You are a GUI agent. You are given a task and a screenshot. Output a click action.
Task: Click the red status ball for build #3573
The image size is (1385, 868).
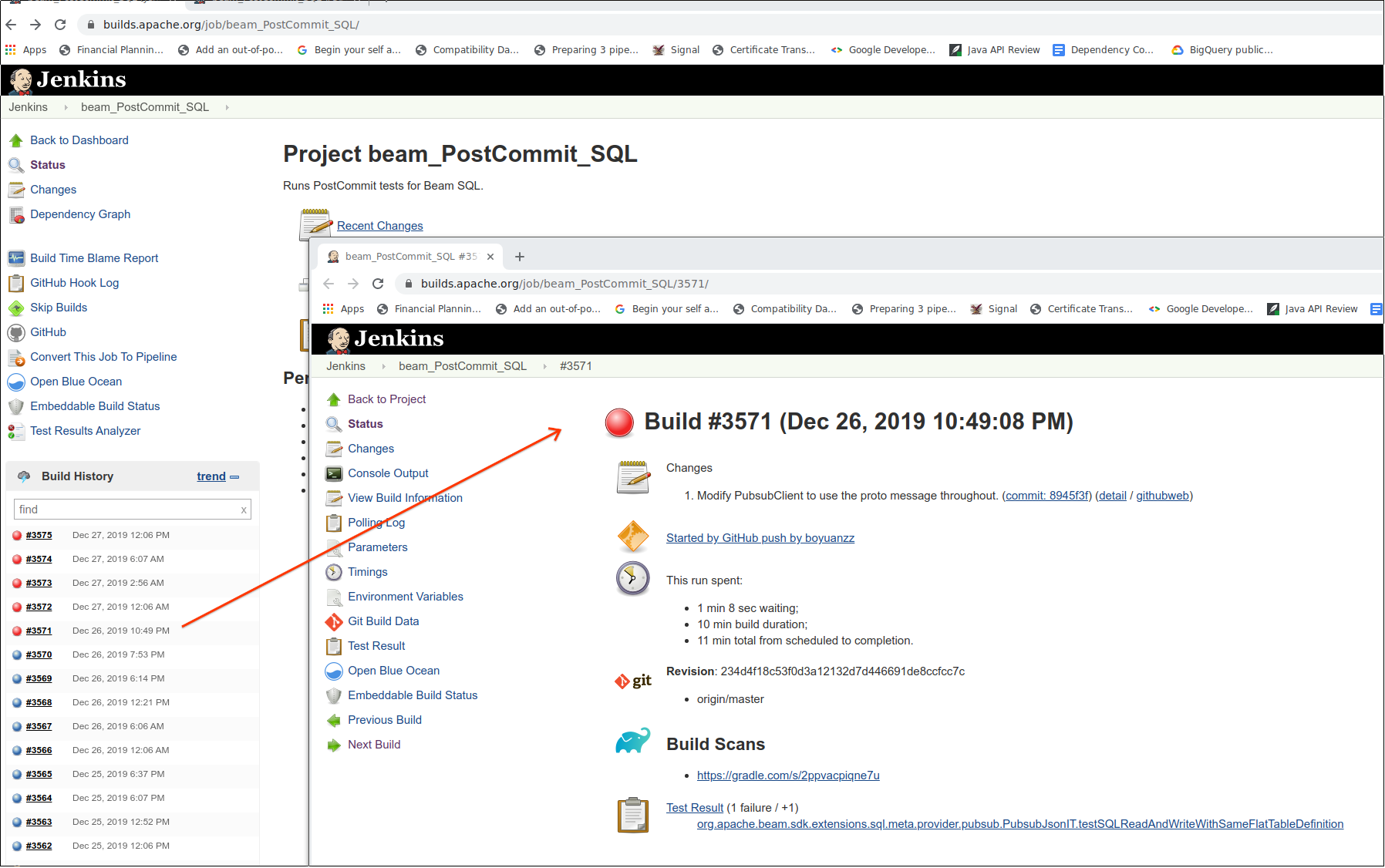coord(17,583)
